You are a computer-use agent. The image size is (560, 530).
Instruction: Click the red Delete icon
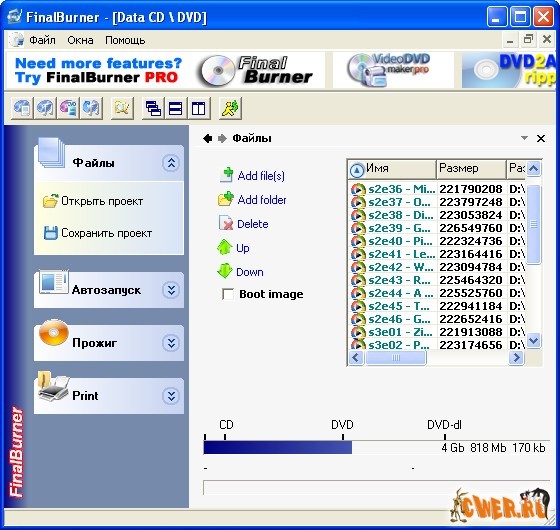pyautogui.click(x=226, y=223)
